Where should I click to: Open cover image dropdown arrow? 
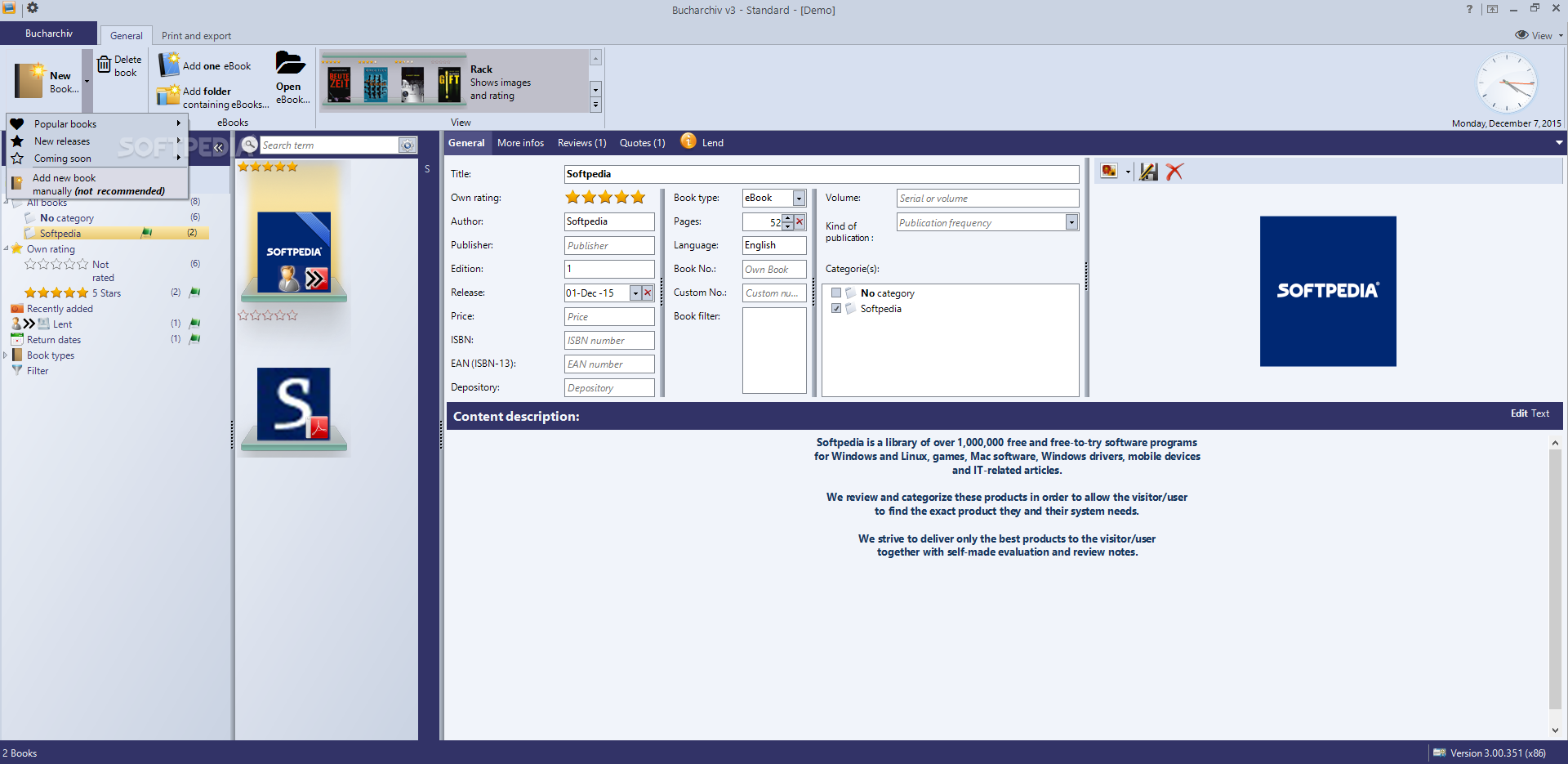(x=1128, y=172)
